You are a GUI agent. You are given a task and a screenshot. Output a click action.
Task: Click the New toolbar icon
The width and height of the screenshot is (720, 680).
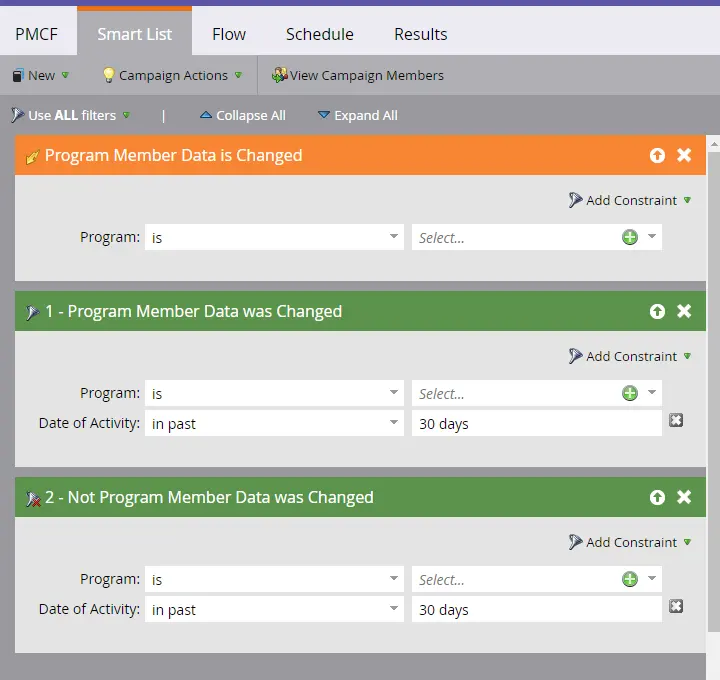click(17, 75)
